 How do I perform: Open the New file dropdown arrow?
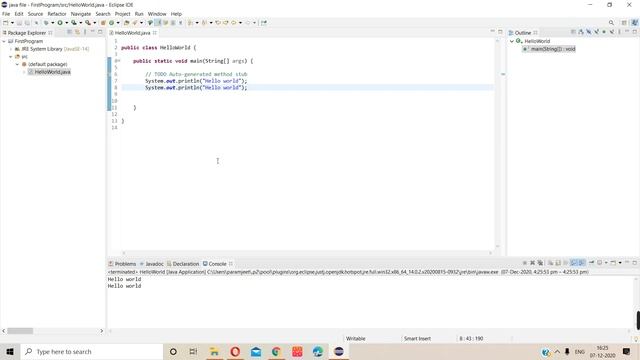(x=12, y=23)
